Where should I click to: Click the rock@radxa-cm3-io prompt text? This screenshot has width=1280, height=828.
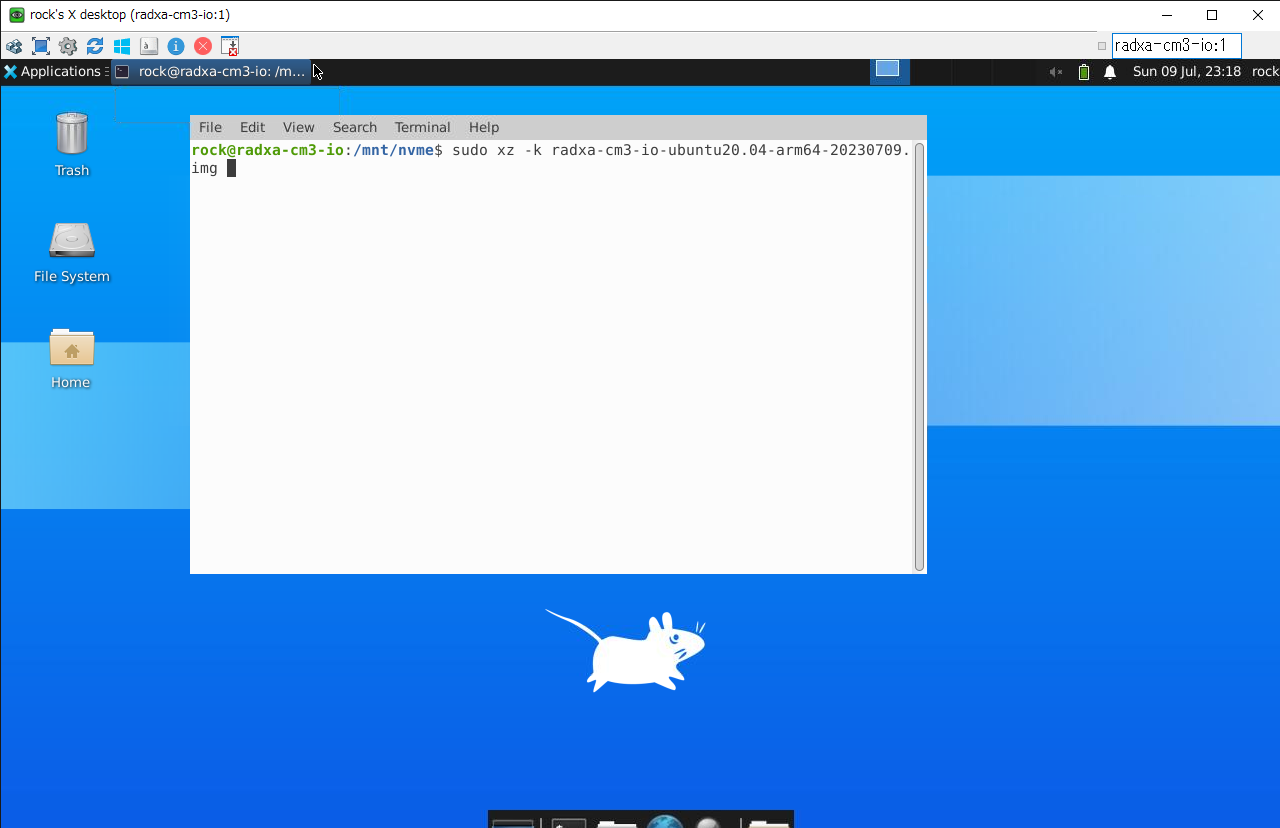pos(268,150)
